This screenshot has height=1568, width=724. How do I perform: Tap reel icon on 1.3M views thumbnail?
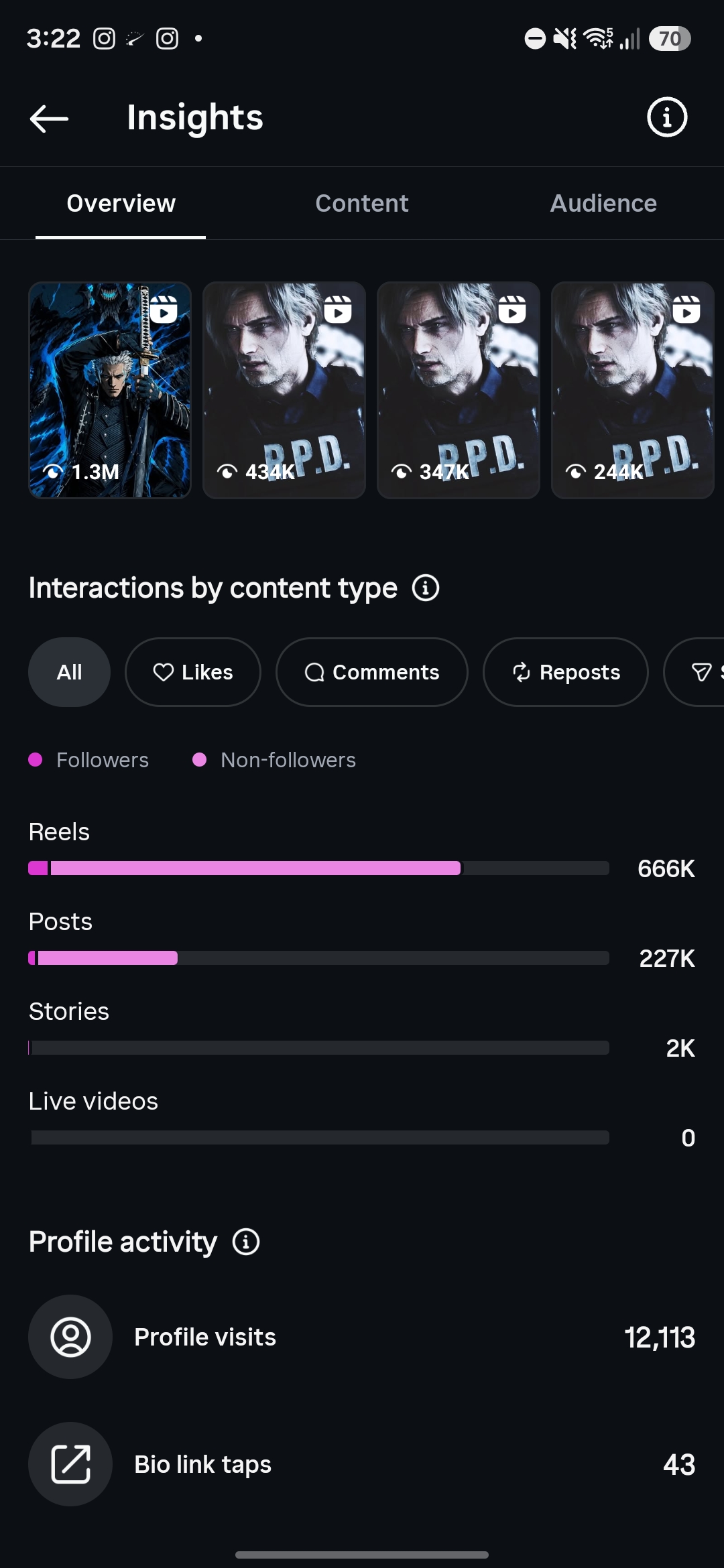164,310
